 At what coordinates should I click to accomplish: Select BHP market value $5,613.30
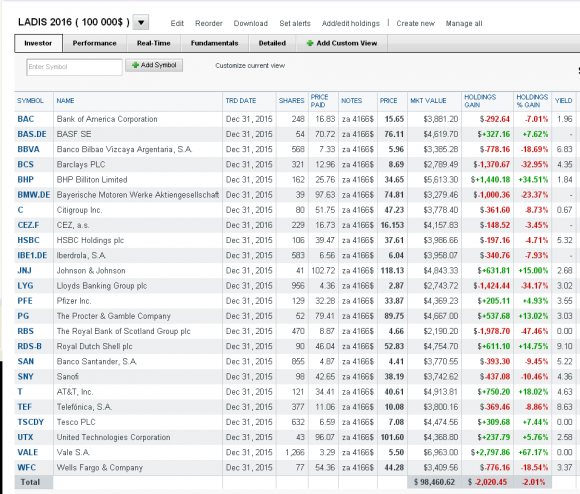(x=441, y=180)
